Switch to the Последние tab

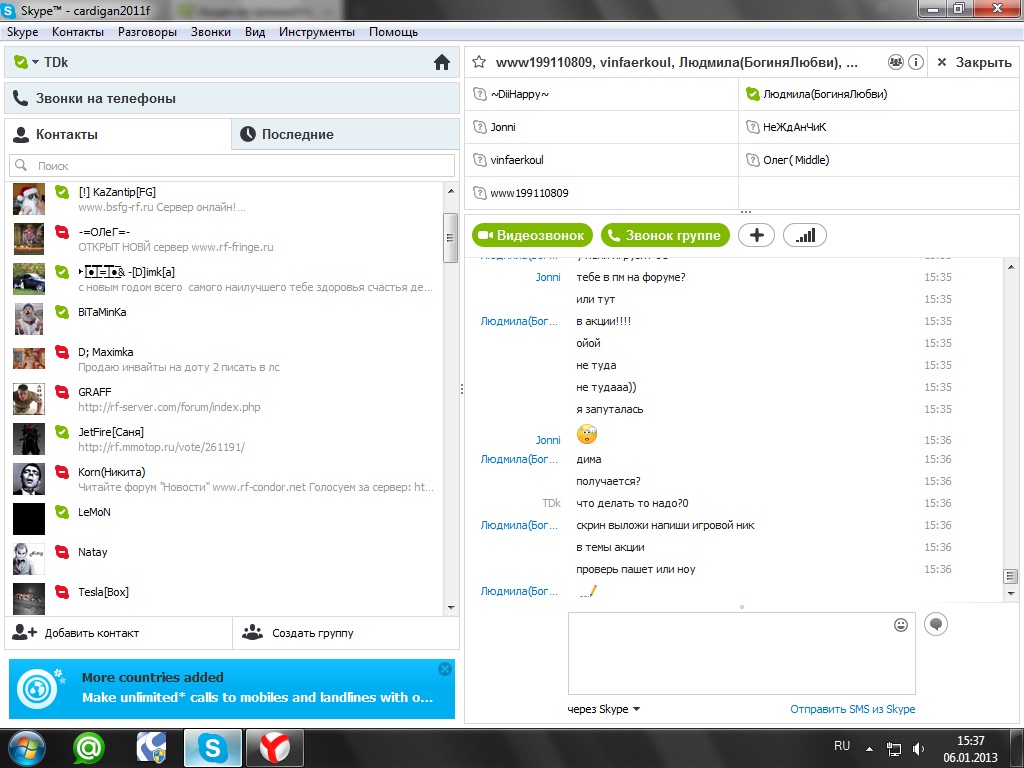coord(345,135)
